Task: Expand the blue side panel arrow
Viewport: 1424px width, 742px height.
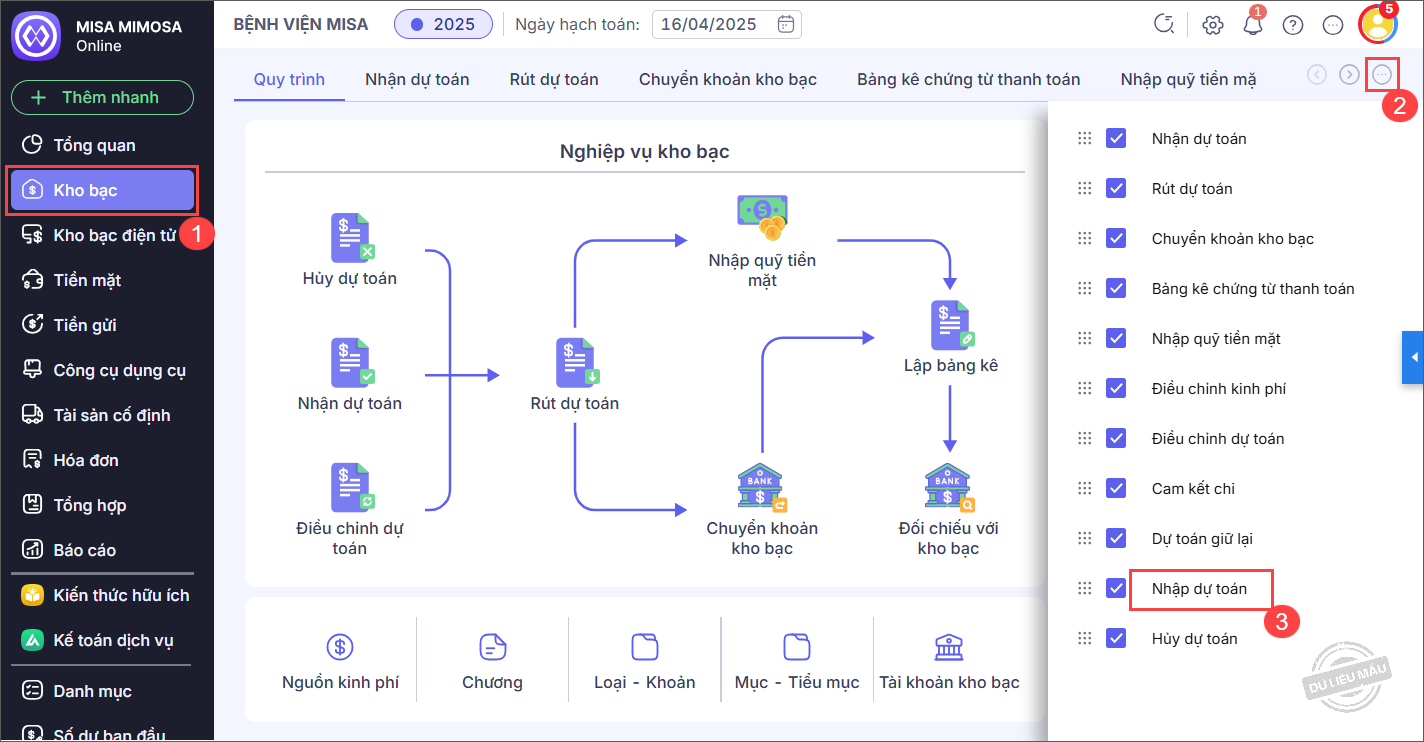Action: pyautogui.click(x=1413, y=357)
